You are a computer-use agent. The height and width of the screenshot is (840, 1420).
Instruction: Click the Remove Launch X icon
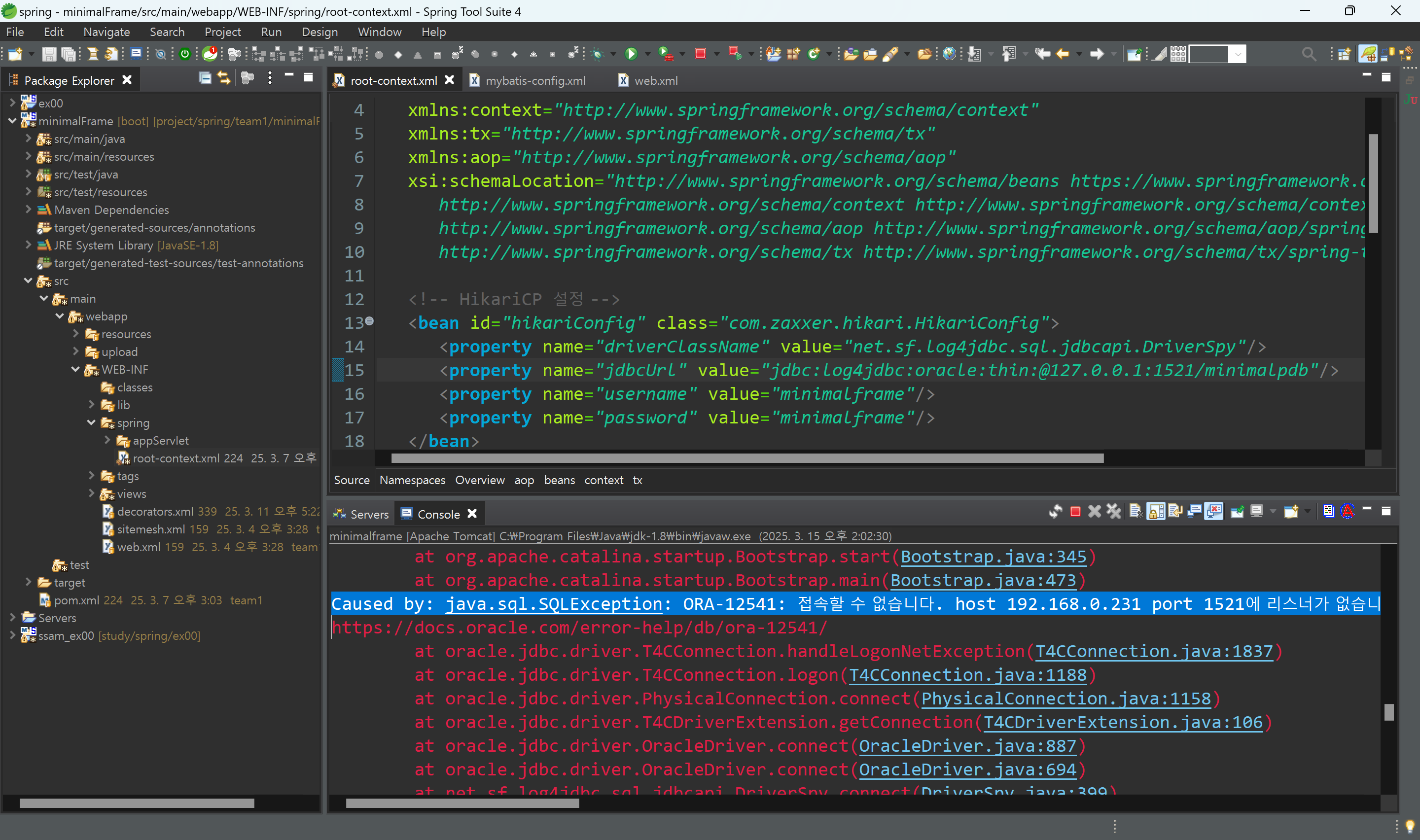(x=1095, y=512)
